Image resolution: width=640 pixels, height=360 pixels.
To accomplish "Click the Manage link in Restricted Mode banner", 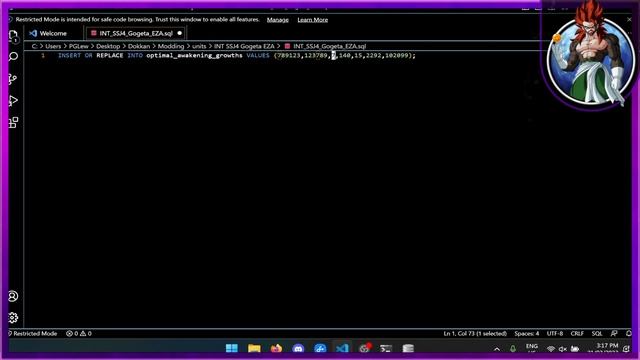I will pos(278,20).
